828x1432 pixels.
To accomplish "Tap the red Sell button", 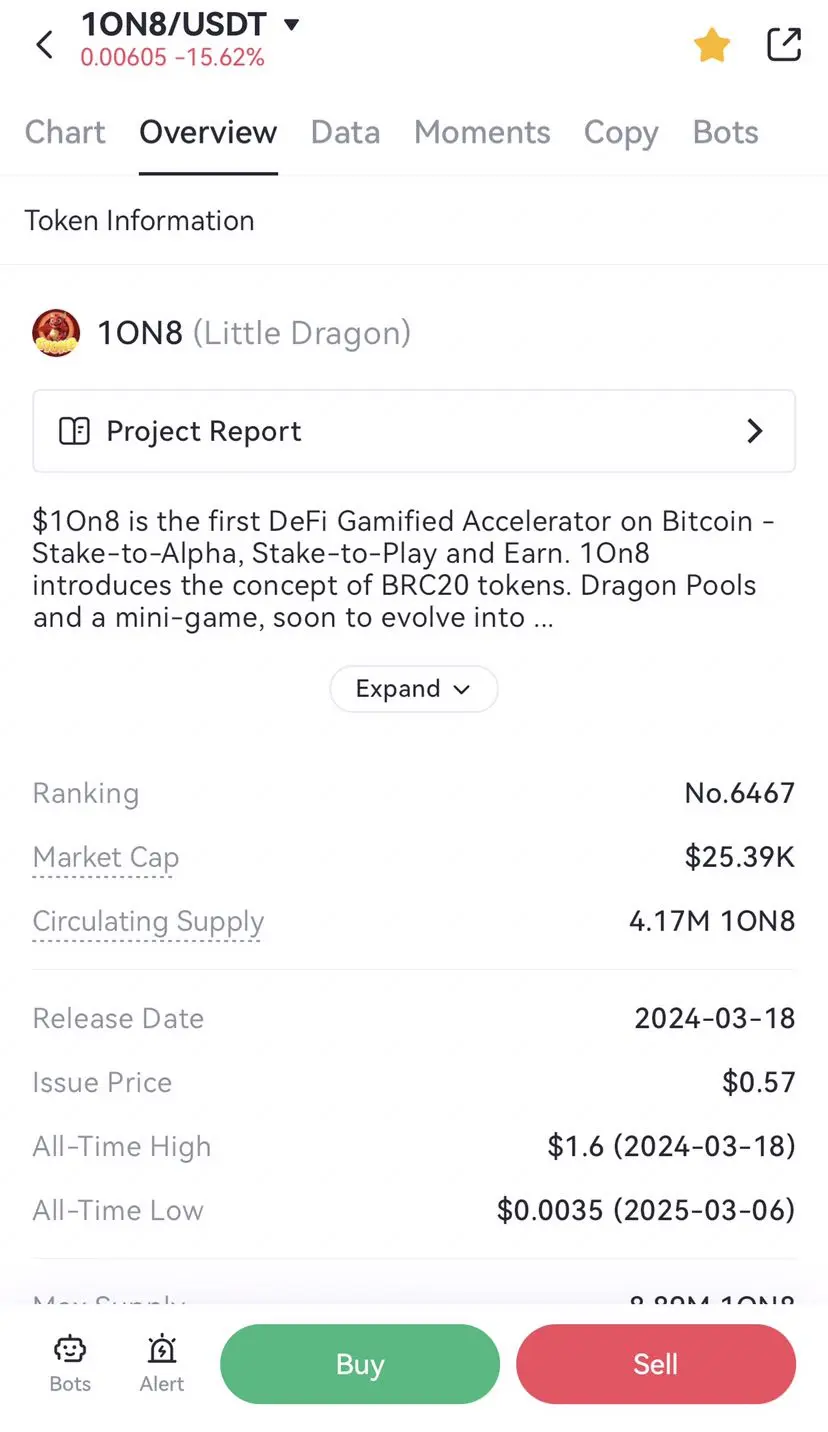I will tap(656, 1364).
